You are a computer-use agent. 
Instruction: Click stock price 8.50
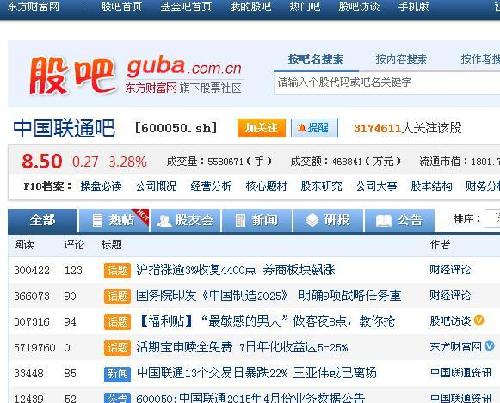[x=42, y=161]
